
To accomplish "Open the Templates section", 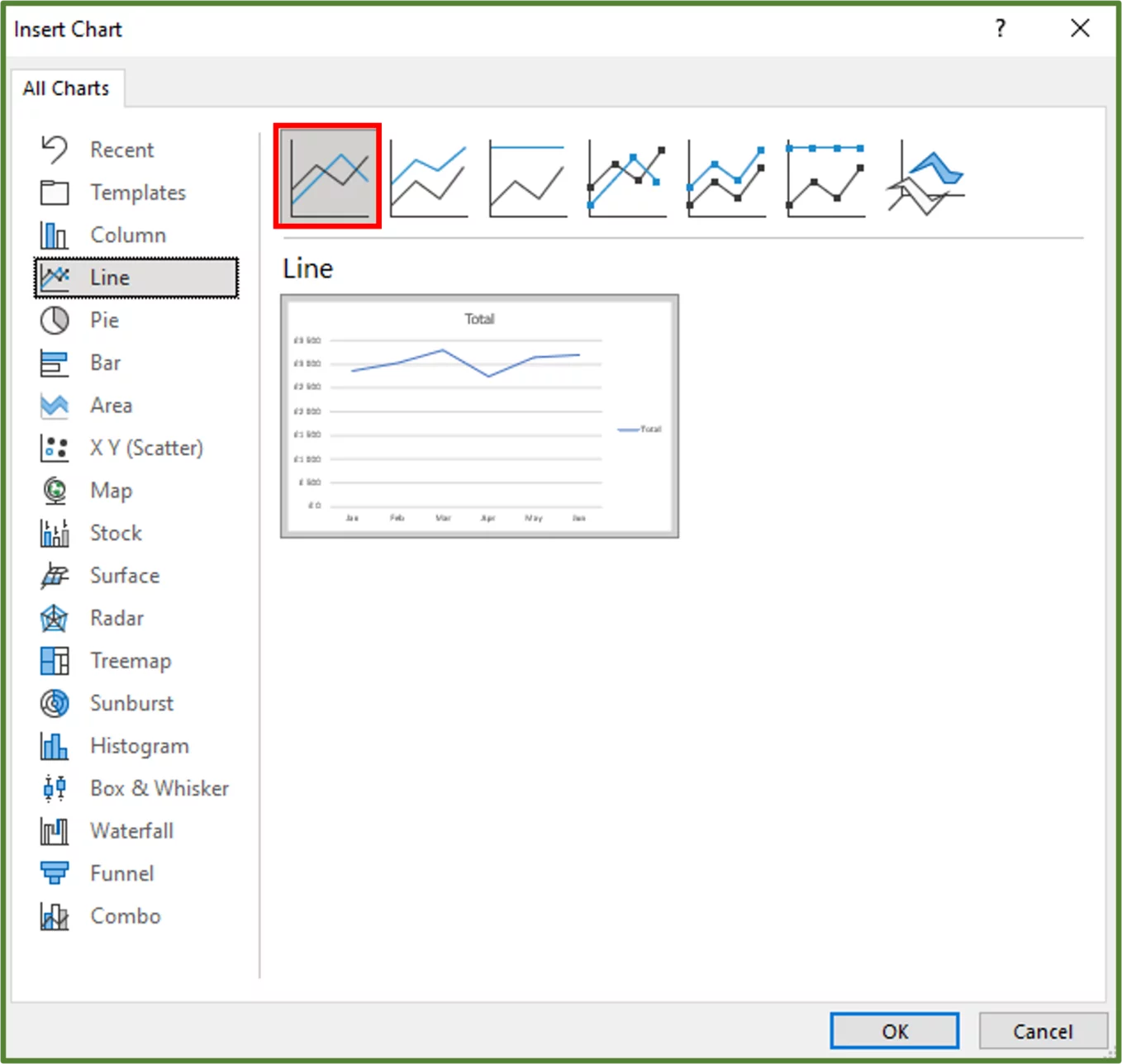I will [137, 192].
